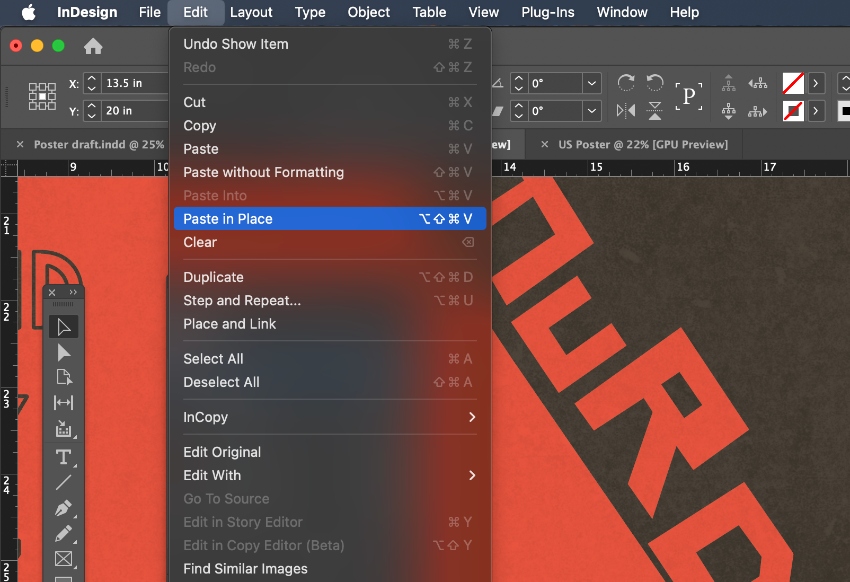Click the Home icon
The image size is (850, 582).
pos(93,46)
